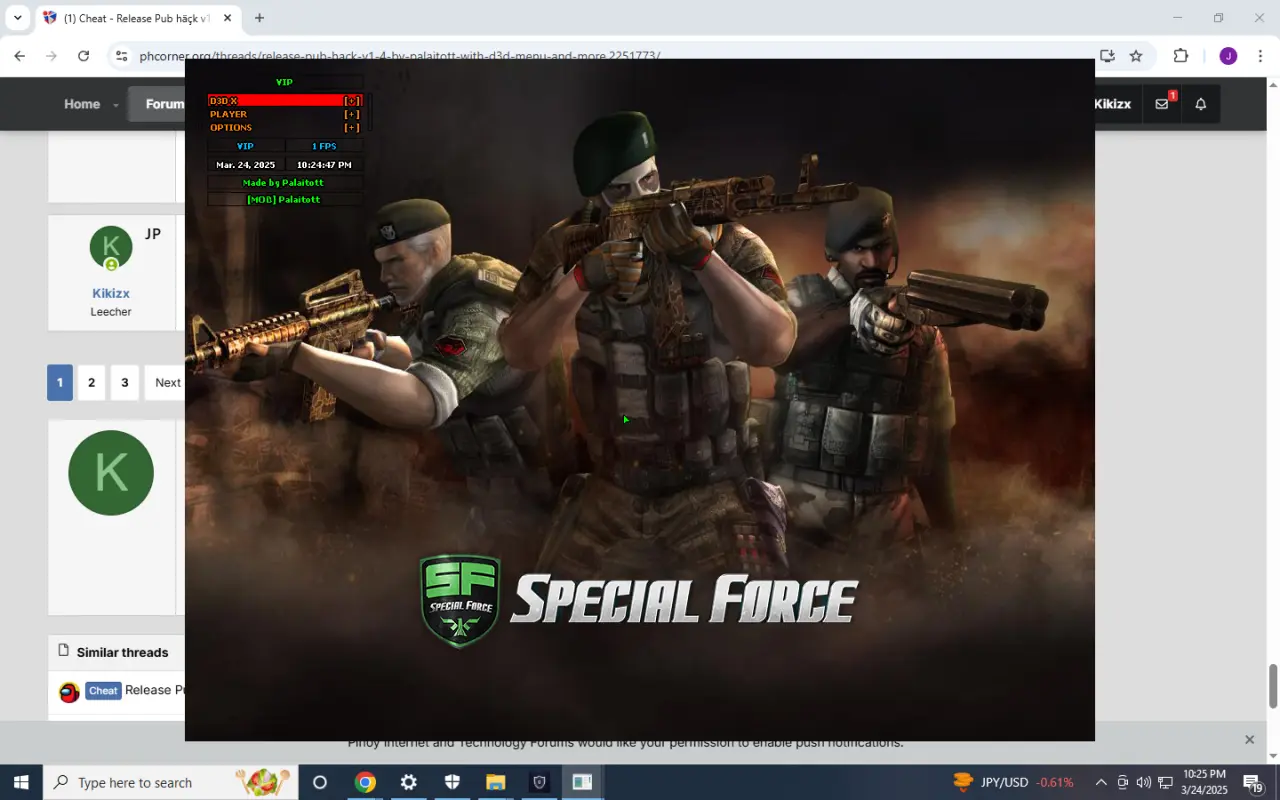1280x800 pixels.
Task: Open the JPY/USD taskbar widget
Action: [1012, 782]
